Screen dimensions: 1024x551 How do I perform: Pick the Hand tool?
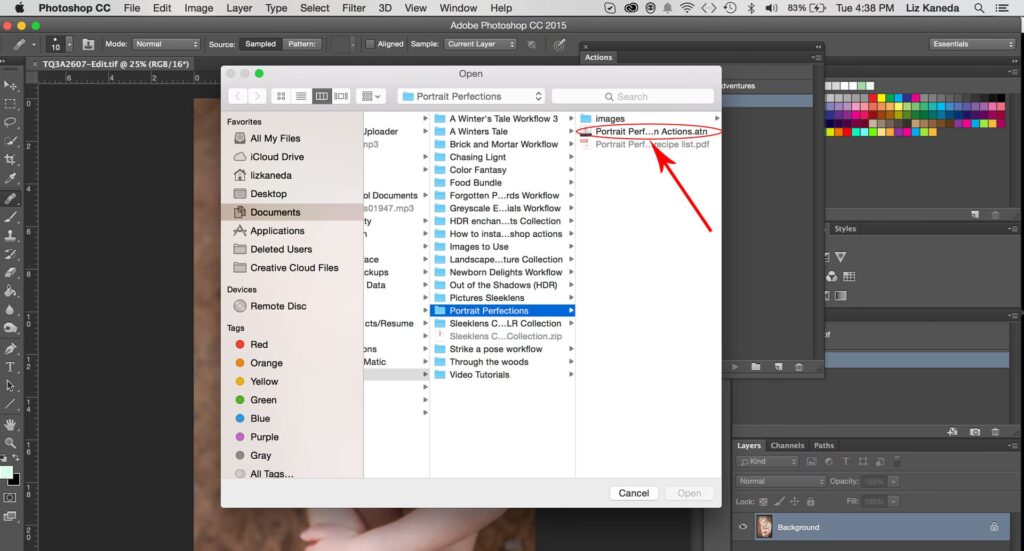(x=10, y=422)
